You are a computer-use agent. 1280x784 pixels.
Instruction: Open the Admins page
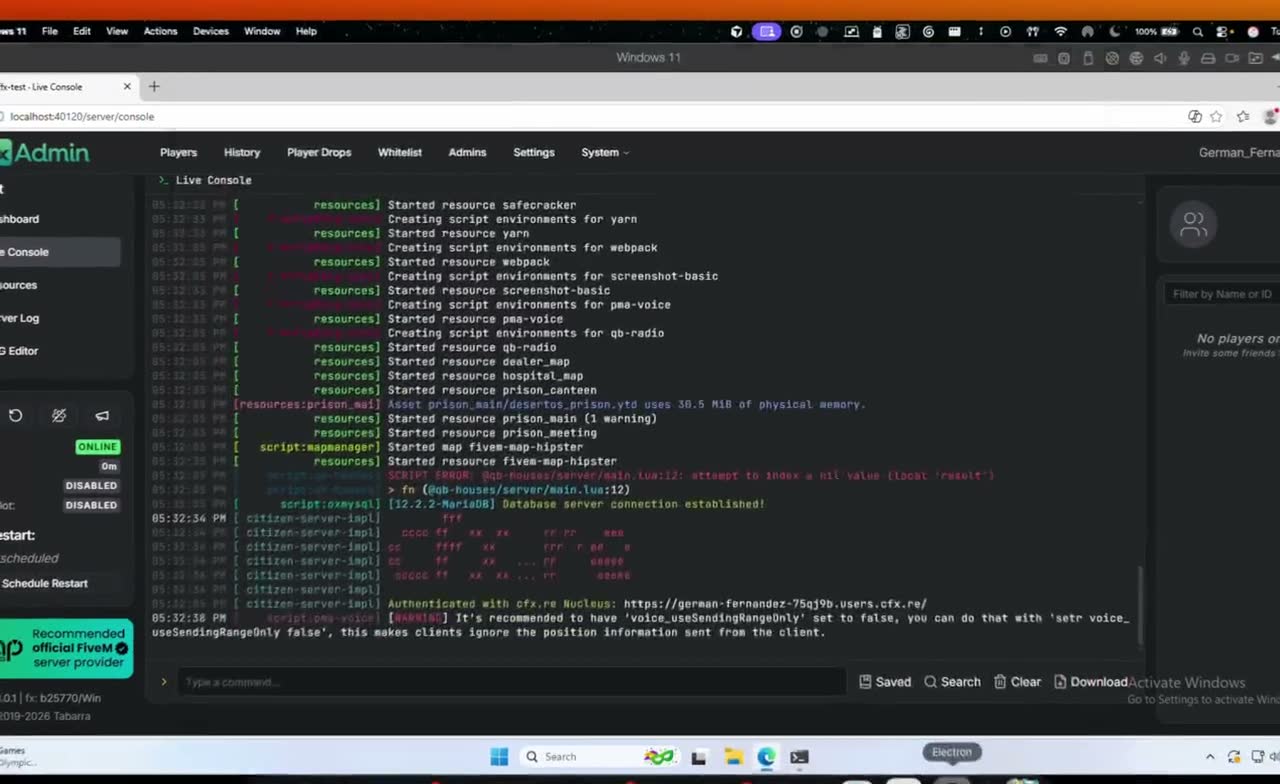[467, 153]
